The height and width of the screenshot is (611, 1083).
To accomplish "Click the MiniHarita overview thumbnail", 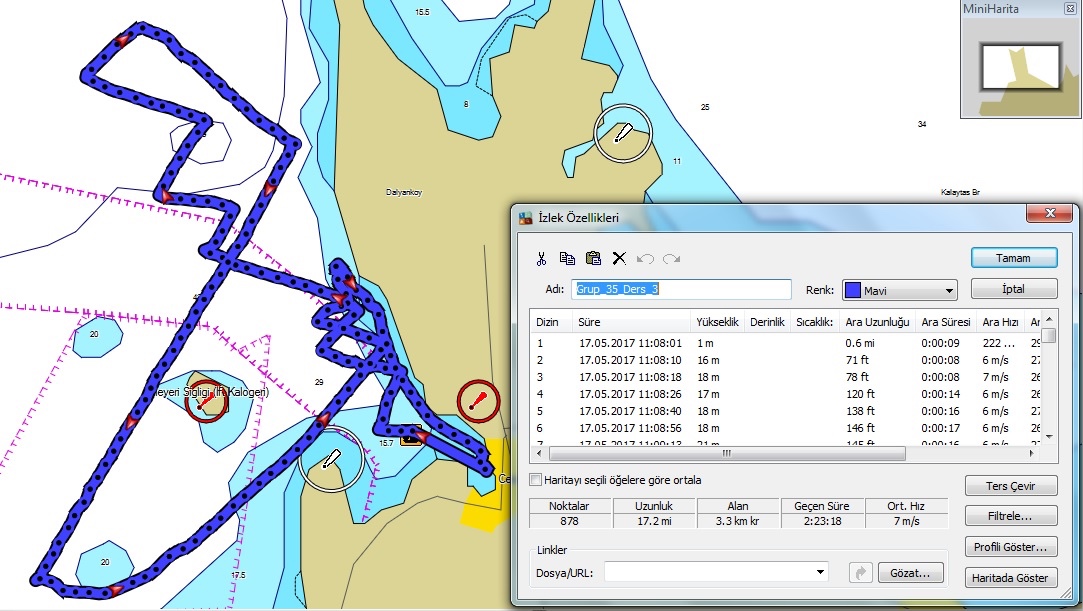I will pos(1020,69).
